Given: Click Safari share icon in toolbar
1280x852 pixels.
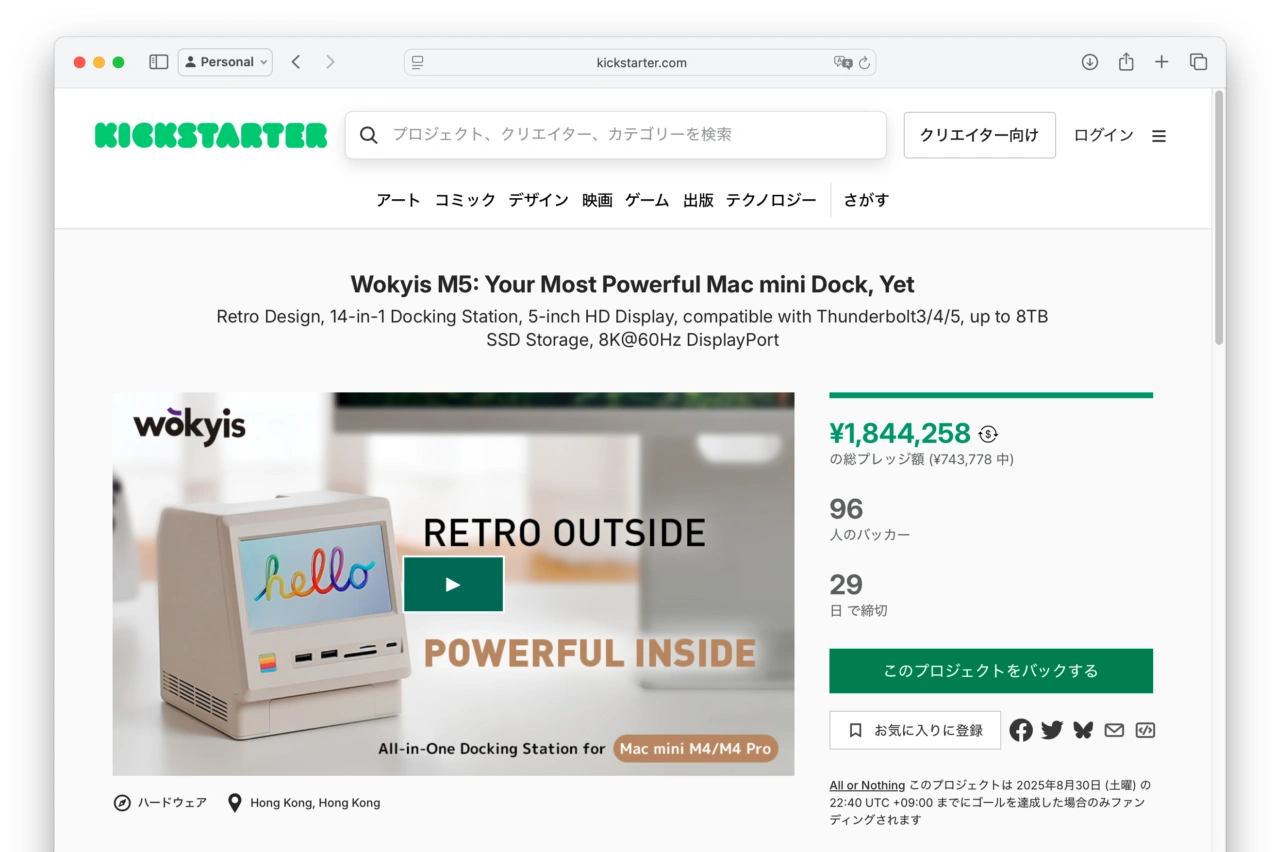Looking at the screenshot, I should click(x=1126, y=62).
